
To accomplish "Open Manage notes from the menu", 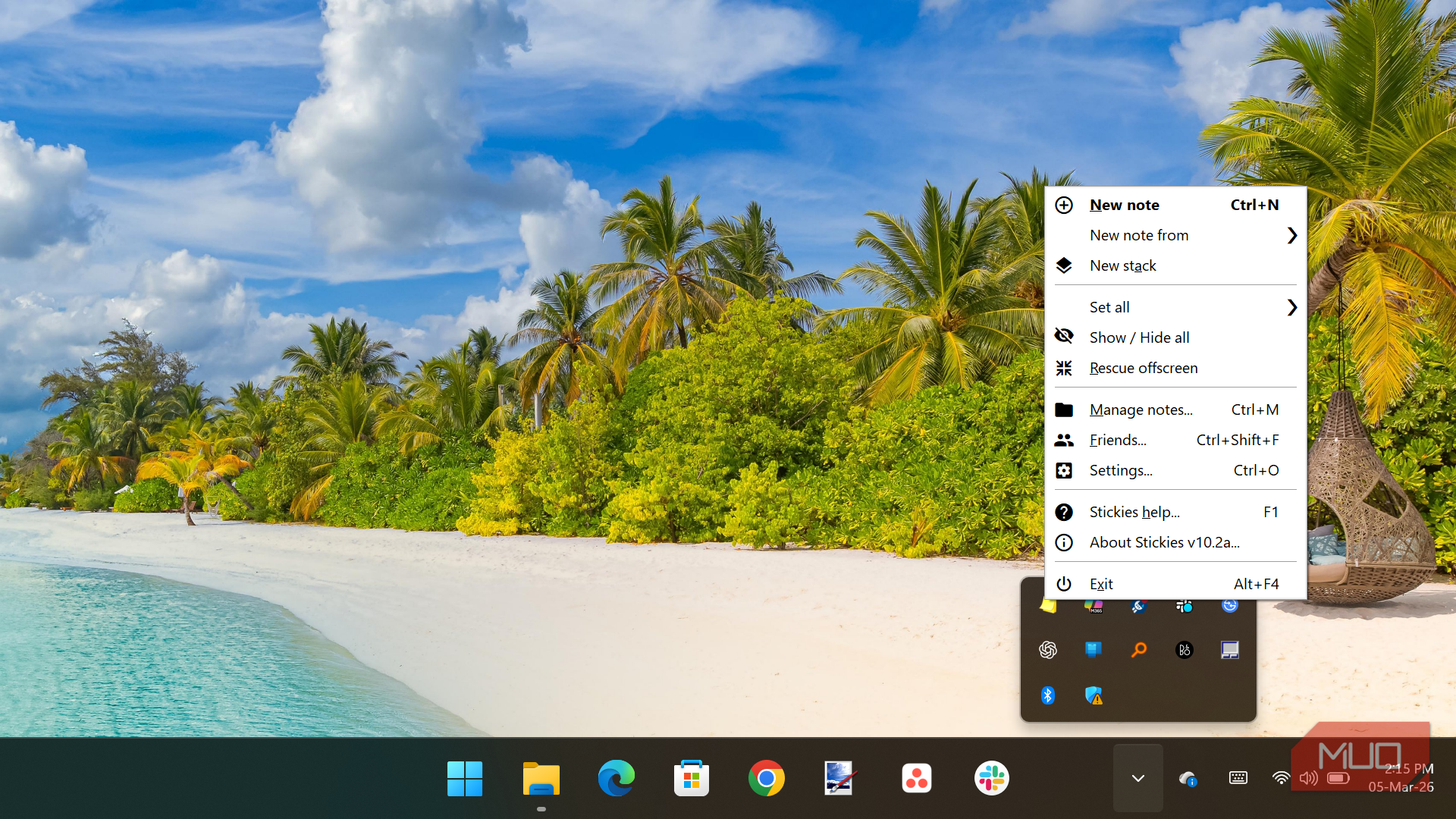I will point(1175,409).
